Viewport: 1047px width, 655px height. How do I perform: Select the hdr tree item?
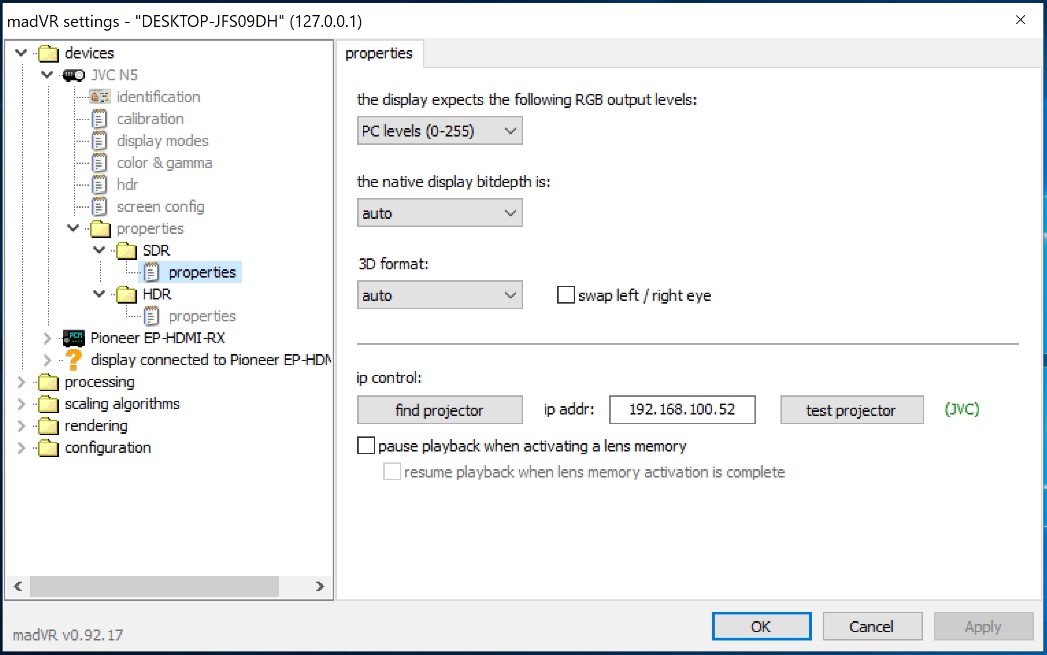point(127,185)
